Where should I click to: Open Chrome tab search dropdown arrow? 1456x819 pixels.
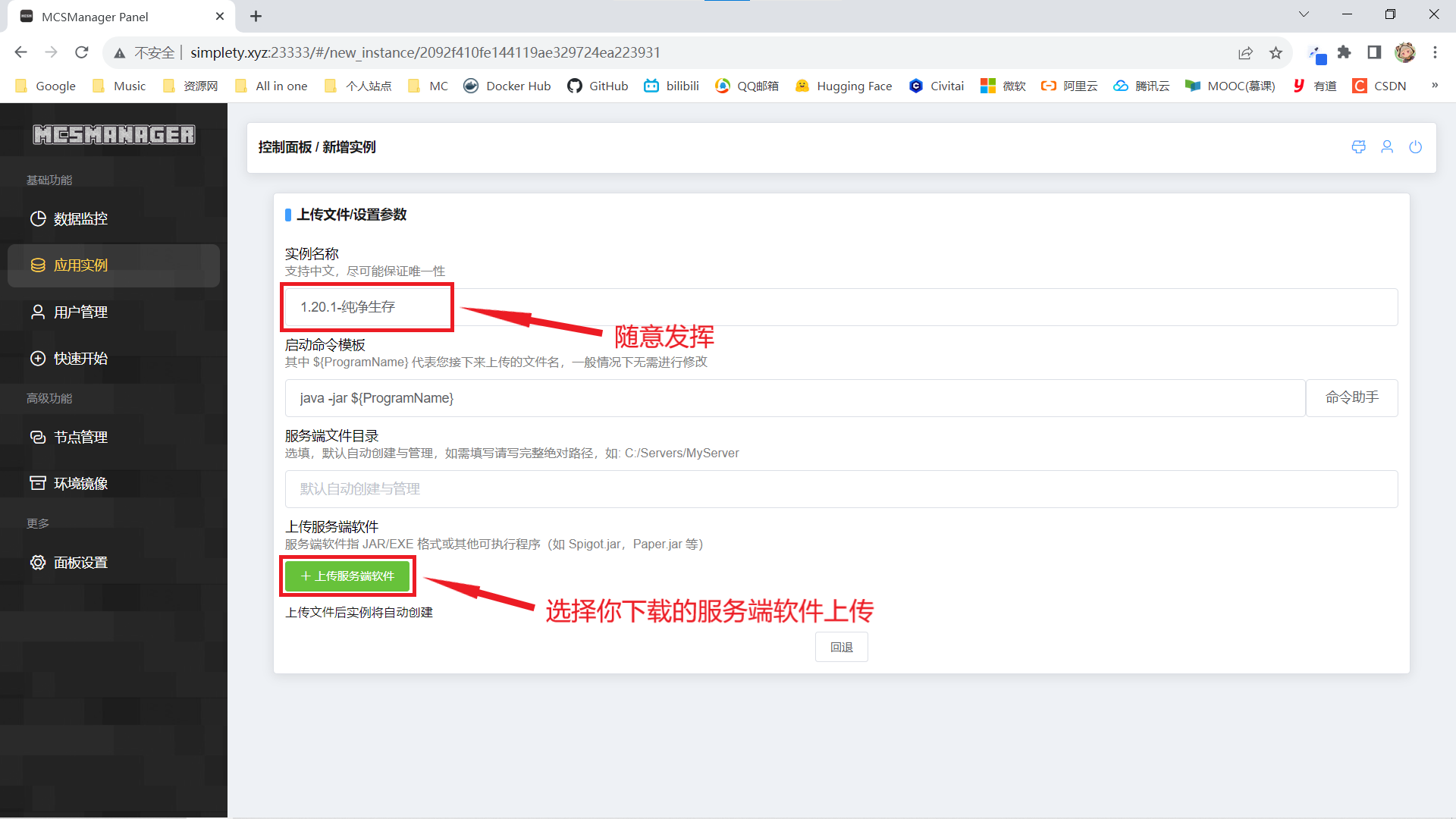[1304, 14]
